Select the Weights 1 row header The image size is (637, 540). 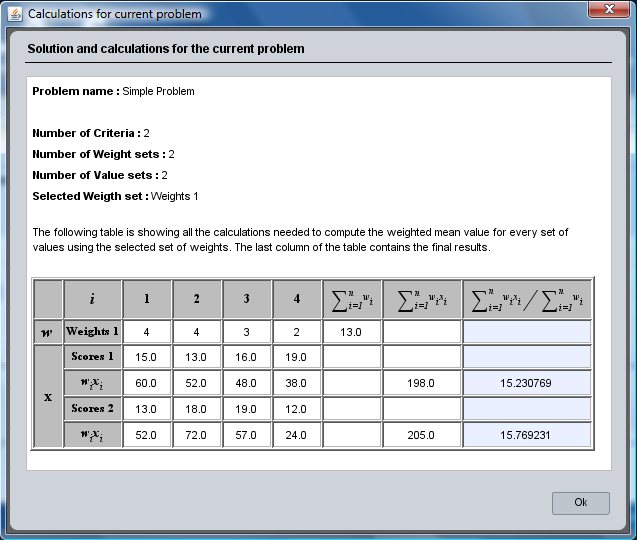tap(92, 332)
